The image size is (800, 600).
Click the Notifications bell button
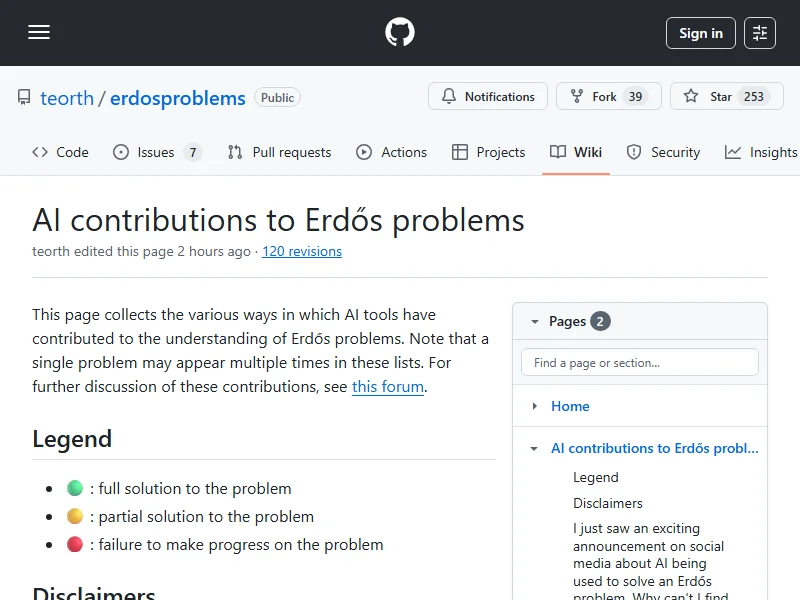tap(487, 97)
